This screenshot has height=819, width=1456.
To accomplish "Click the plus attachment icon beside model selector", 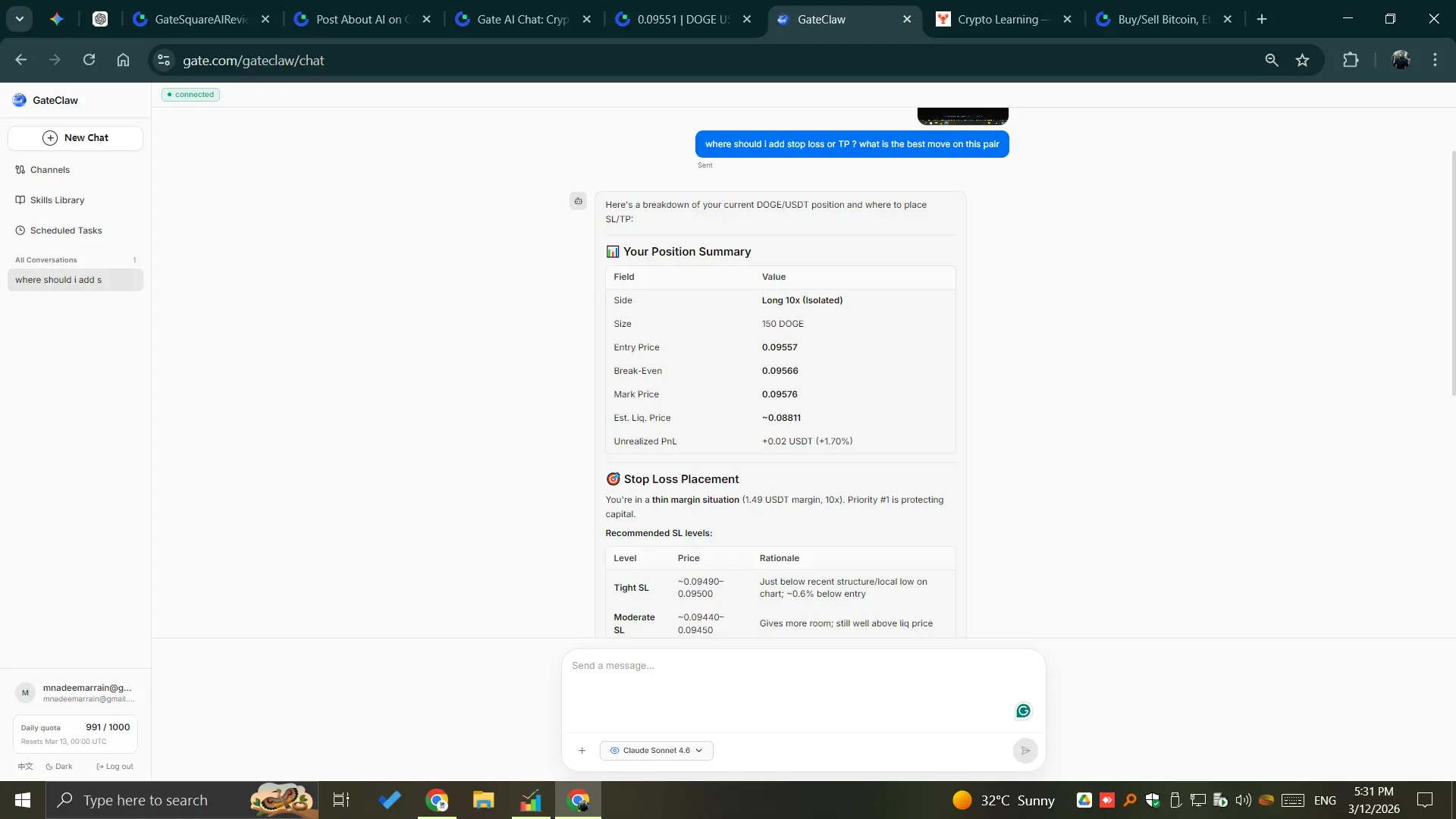I will [x=582, y=751].
